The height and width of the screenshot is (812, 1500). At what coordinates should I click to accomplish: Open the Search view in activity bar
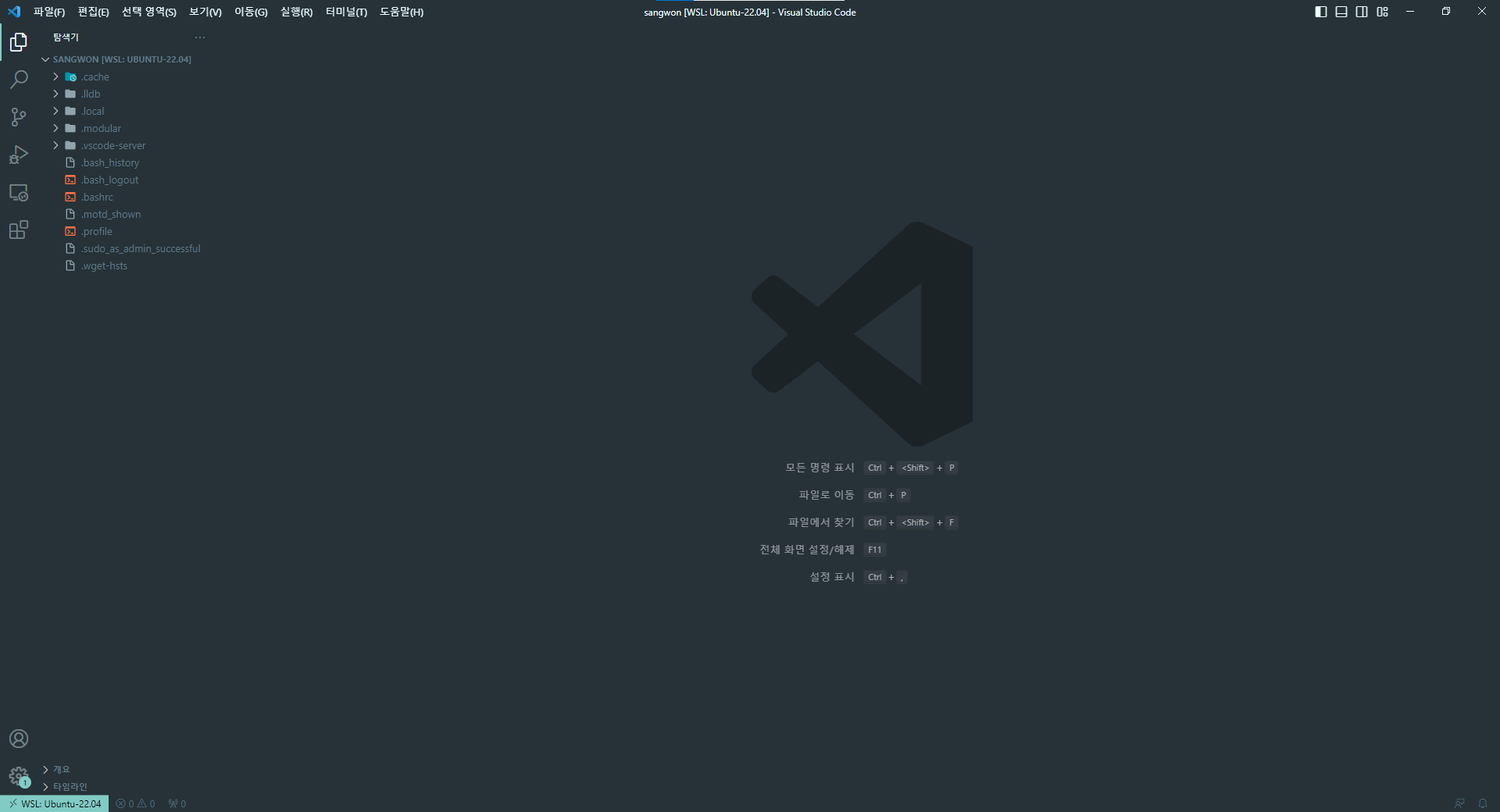click(19, 80)
